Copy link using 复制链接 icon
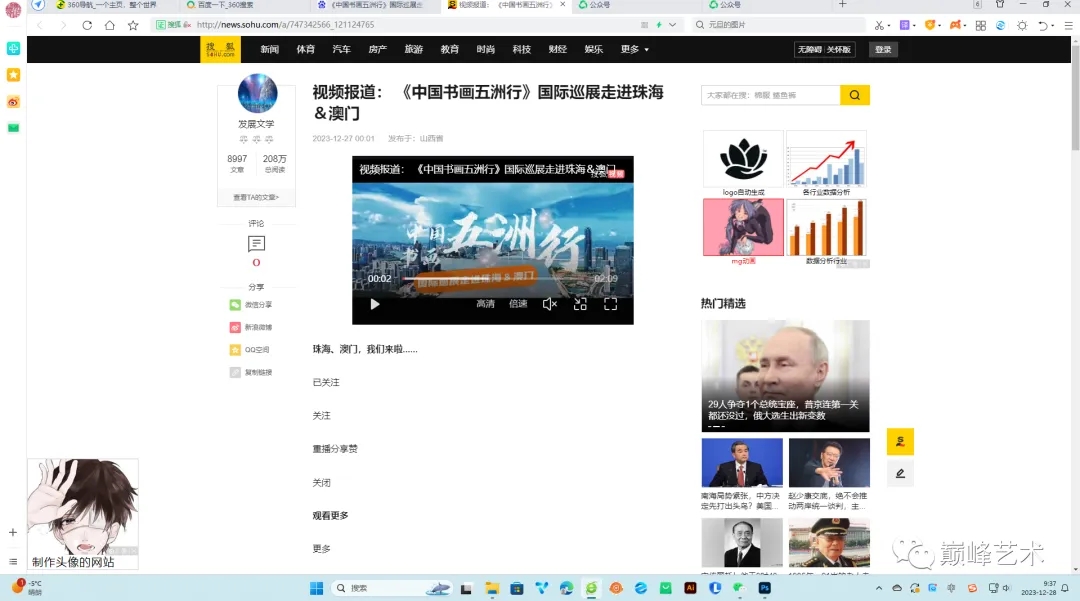 (x=234, y=372)
